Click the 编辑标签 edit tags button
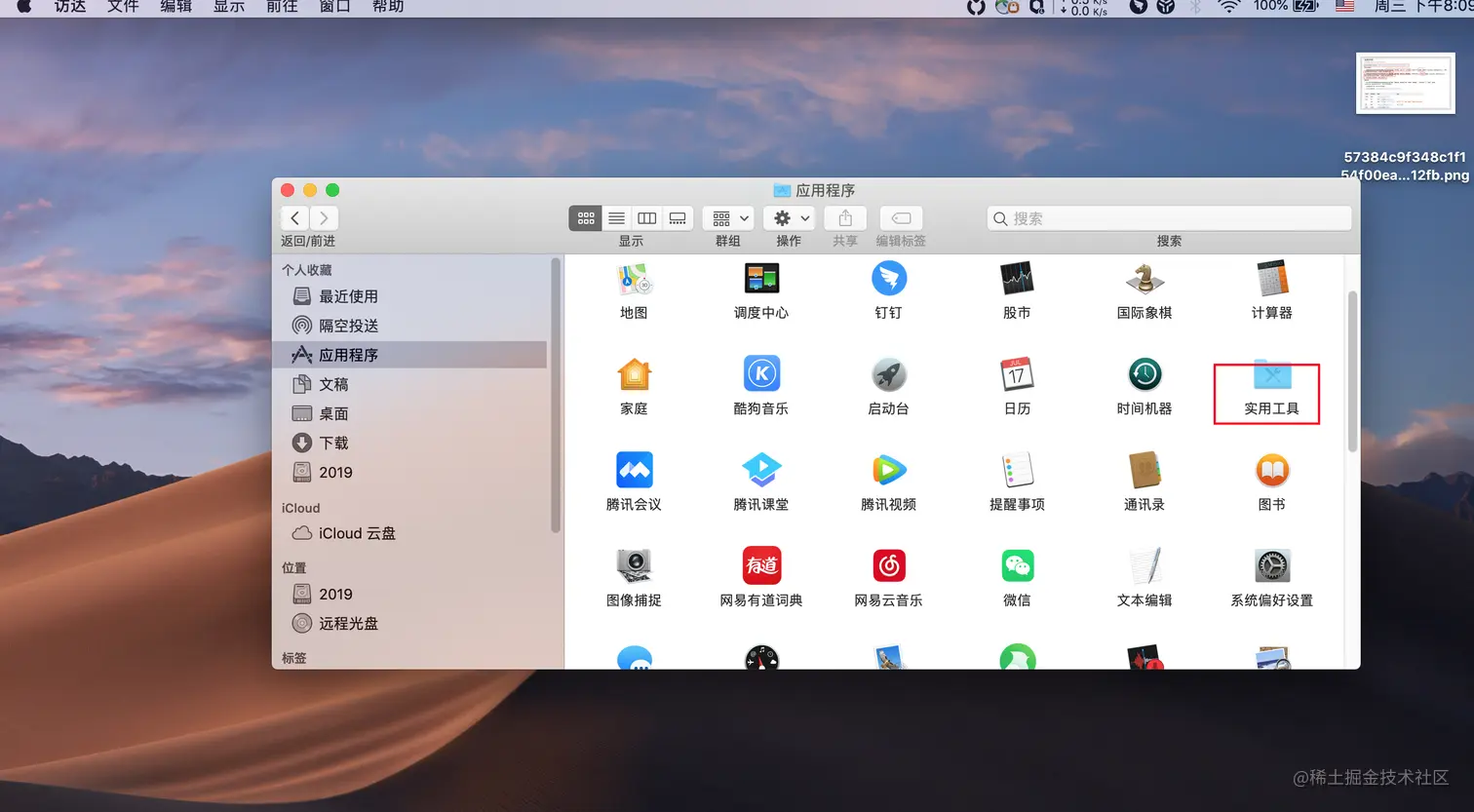The height and width of the screenshot is (812, 1474). pyautogui.click(x=901, y=218)
